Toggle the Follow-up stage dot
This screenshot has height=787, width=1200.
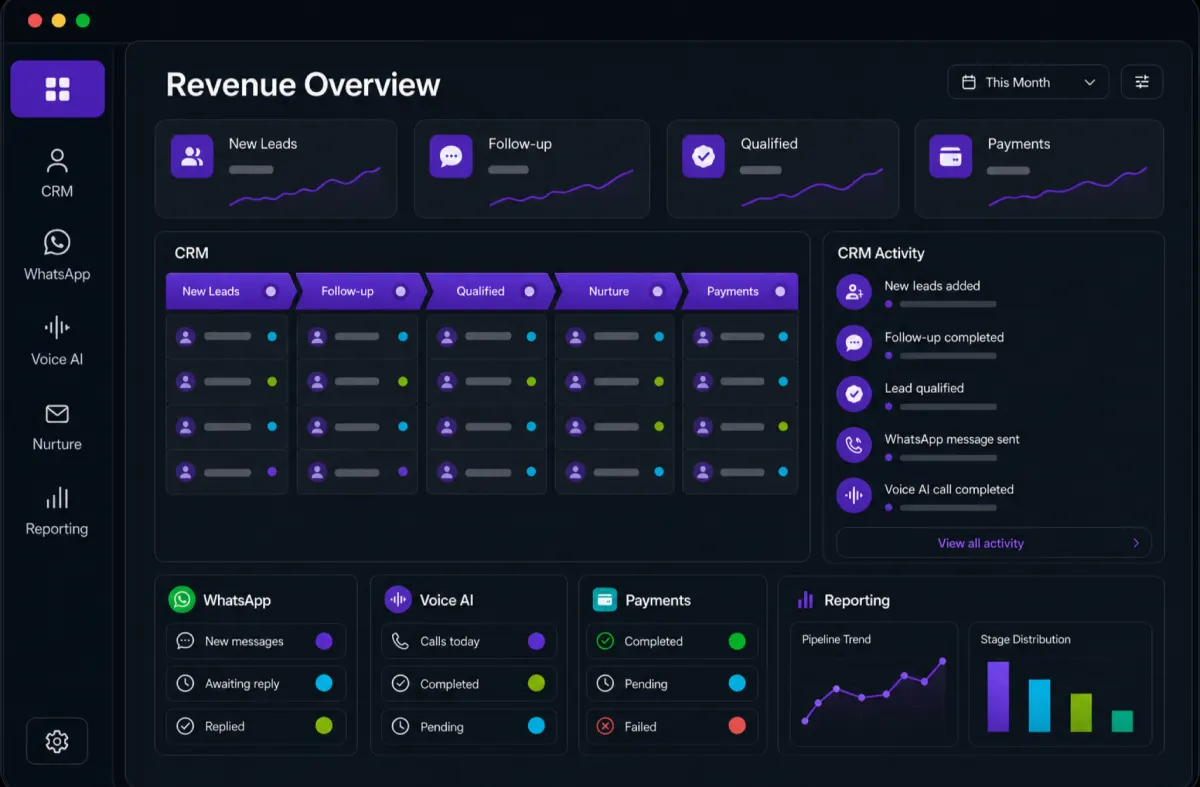point(400,291)
